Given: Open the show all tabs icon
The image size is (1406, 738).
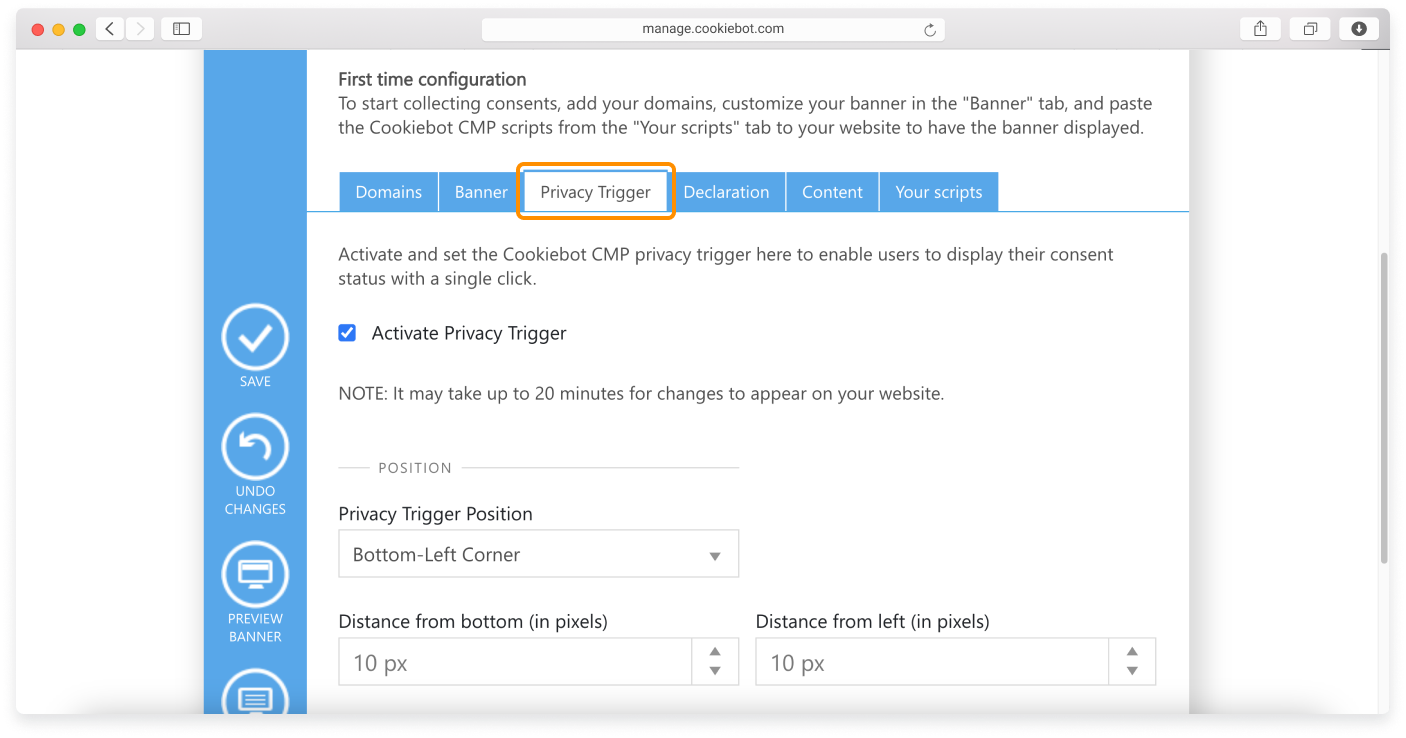Looking at the screenshot, I should click(x=1309, y=29).
